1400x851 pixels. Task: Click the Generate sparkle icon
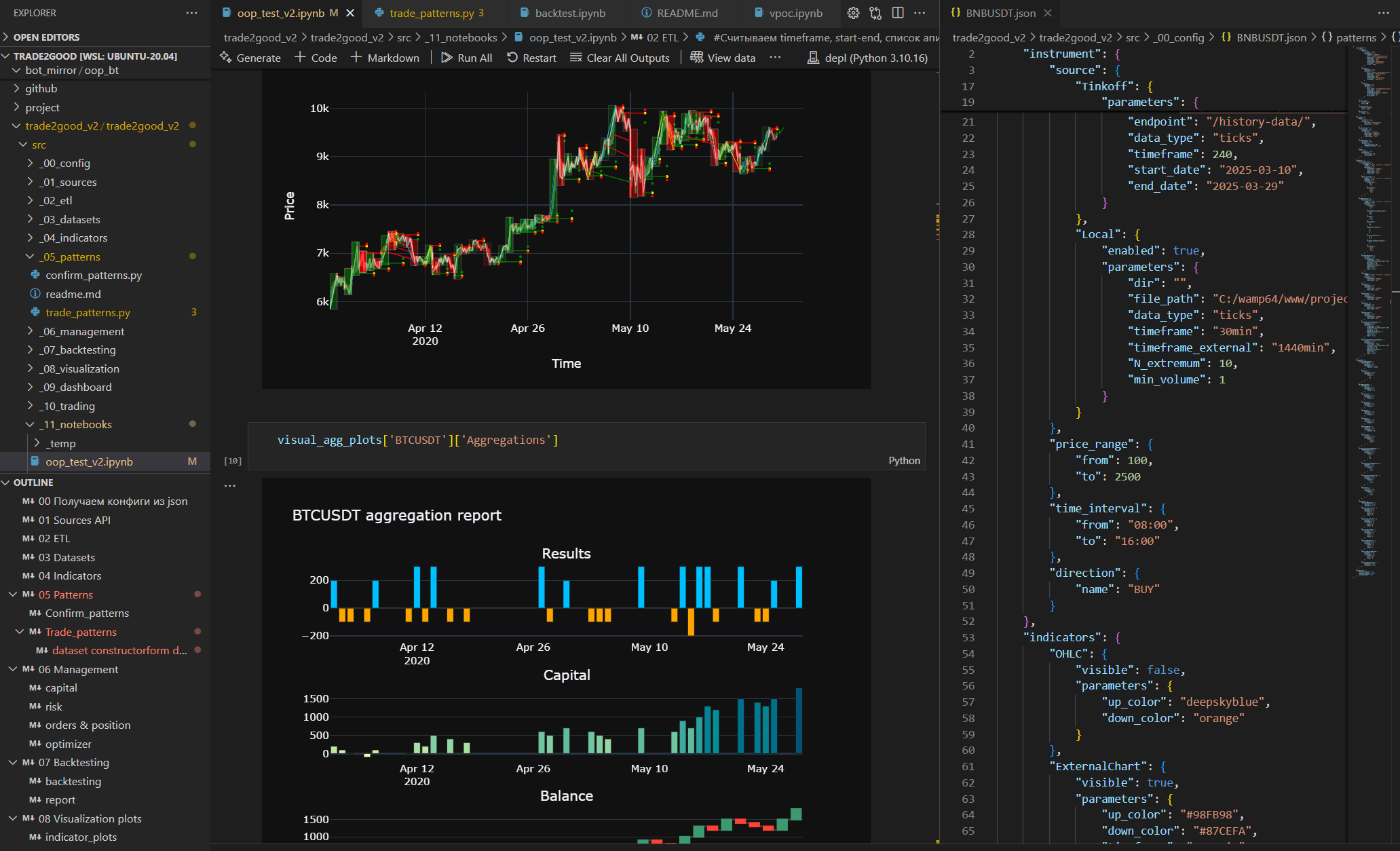(226, 58)
